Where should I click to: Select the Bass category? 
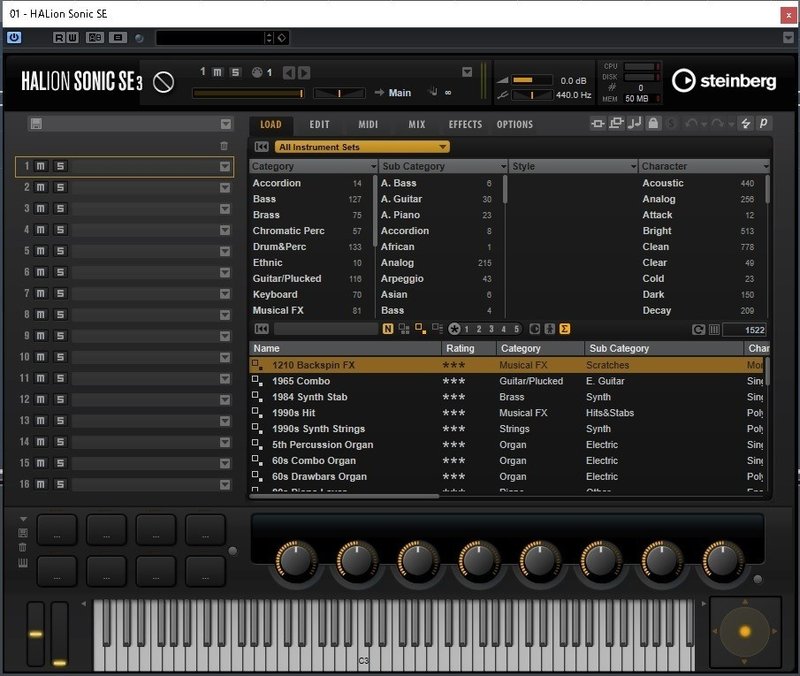(x=264, y=199)
